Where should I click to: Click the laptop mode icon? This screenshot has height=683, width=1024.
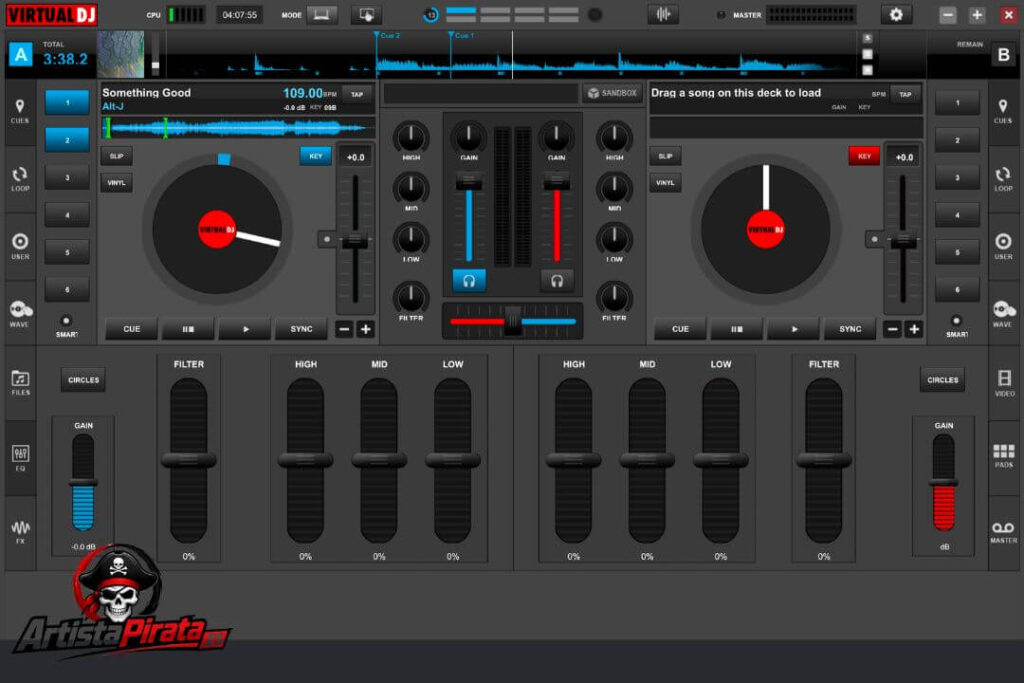(321, 14)
